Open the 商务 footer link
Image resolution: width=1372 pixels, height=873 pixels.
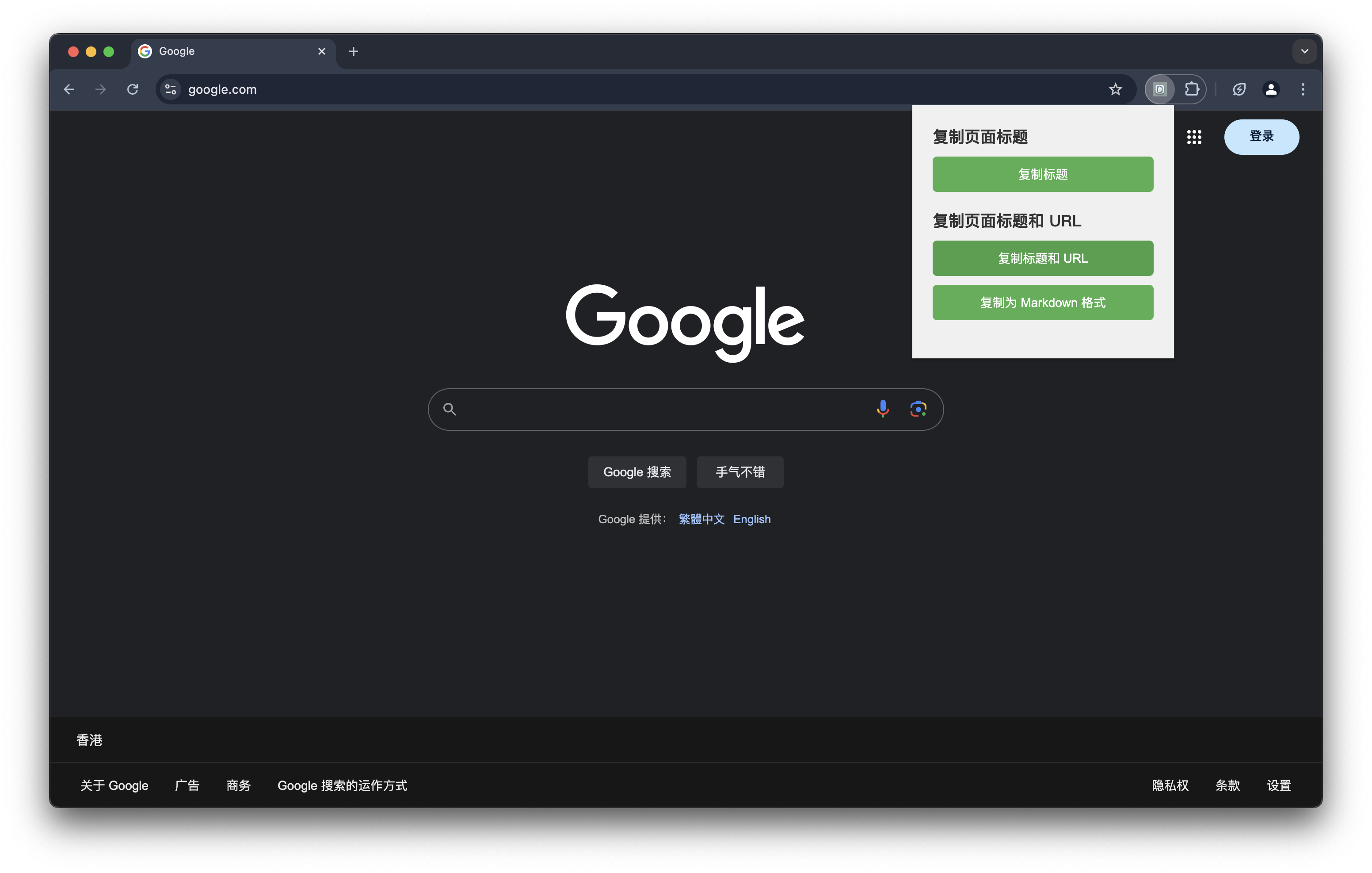pos(238,785)
